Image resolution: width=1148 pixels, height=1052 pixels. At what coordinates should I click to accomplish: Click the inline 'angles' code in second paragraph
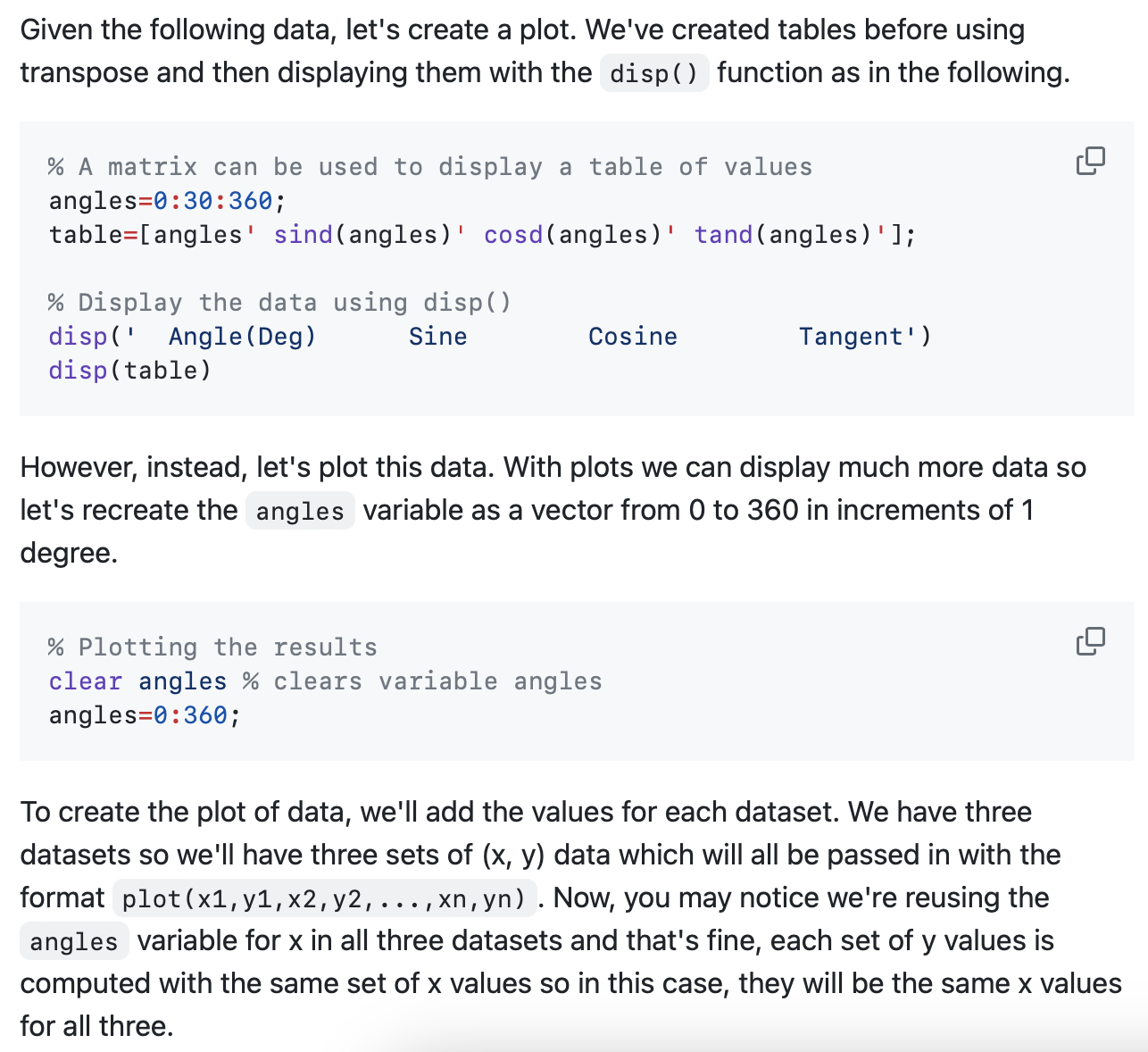299,512
